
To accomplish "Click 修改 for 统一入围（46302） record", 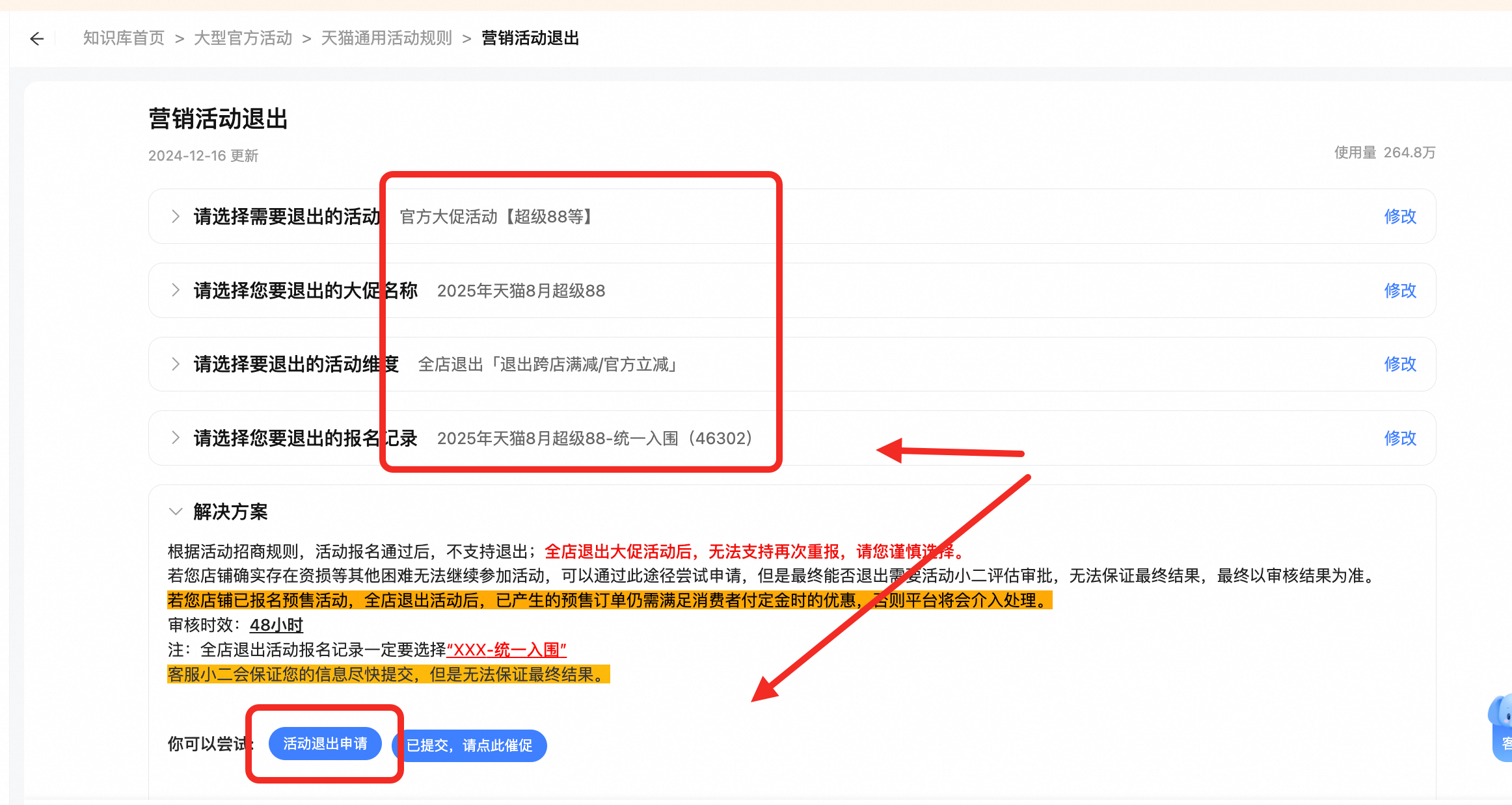I will 1400,438.
